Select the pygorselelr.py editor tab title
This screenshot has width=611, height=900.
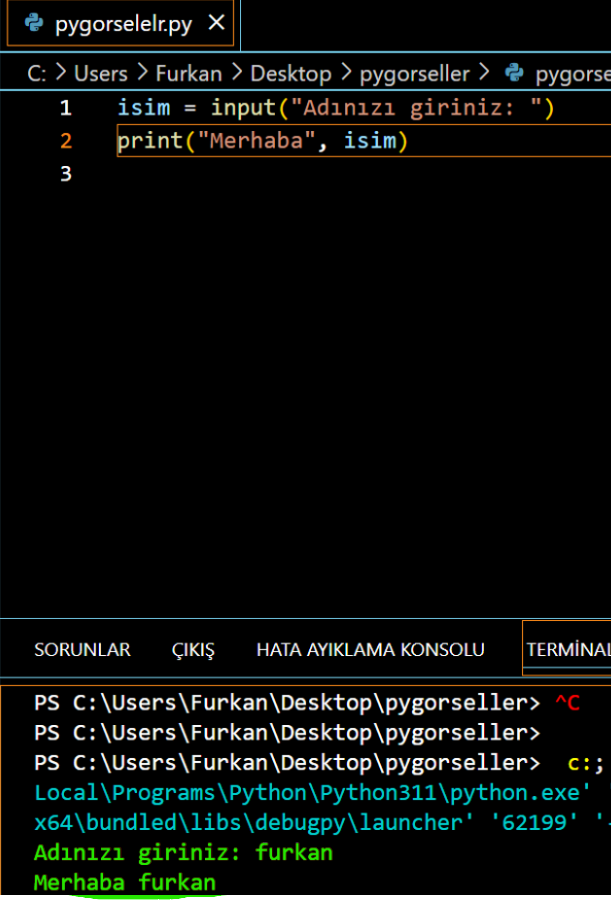tap(121, 23)
